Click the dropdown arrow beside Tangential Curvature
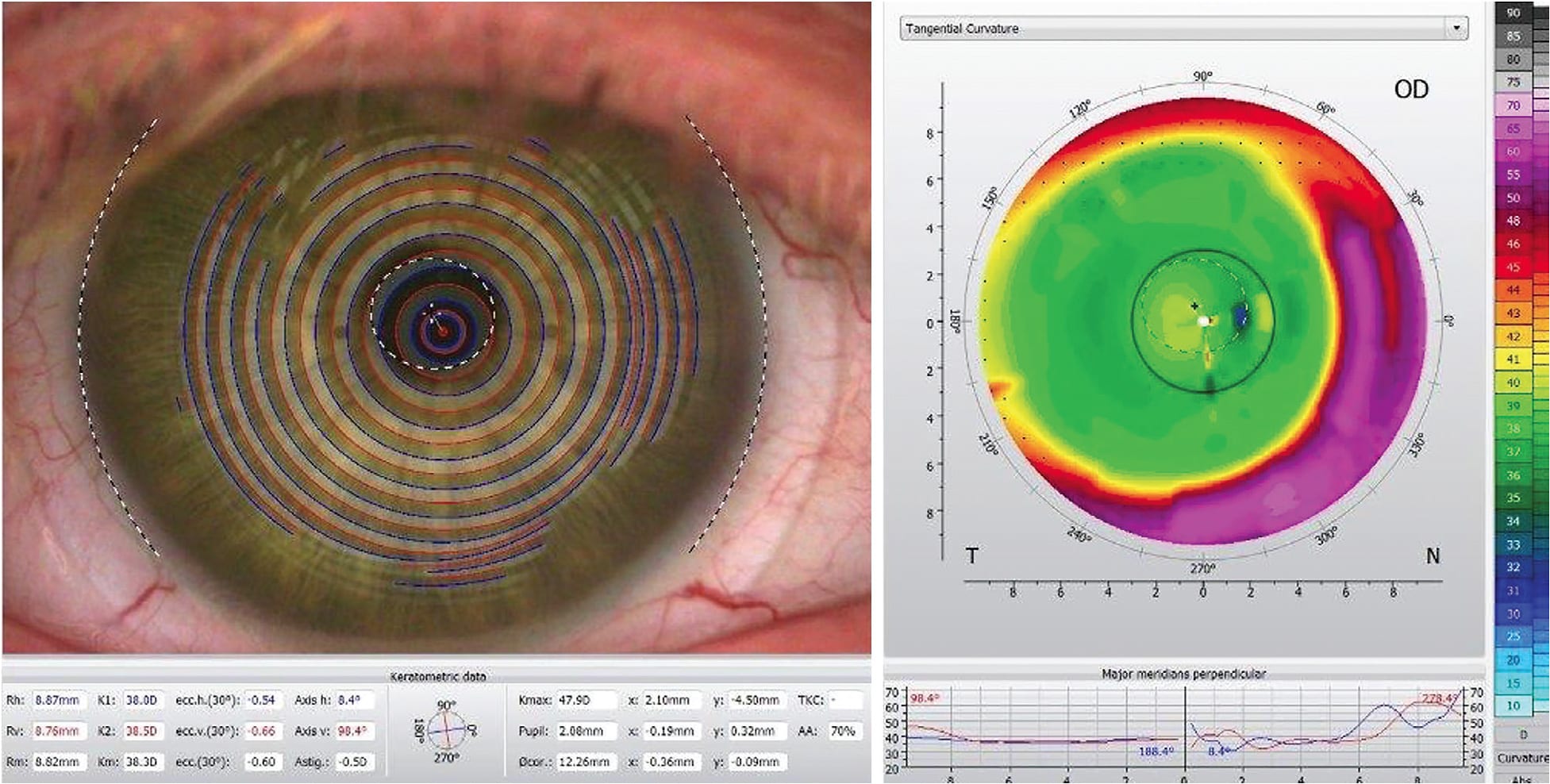1550x784 pixels. pos(1456,29)
